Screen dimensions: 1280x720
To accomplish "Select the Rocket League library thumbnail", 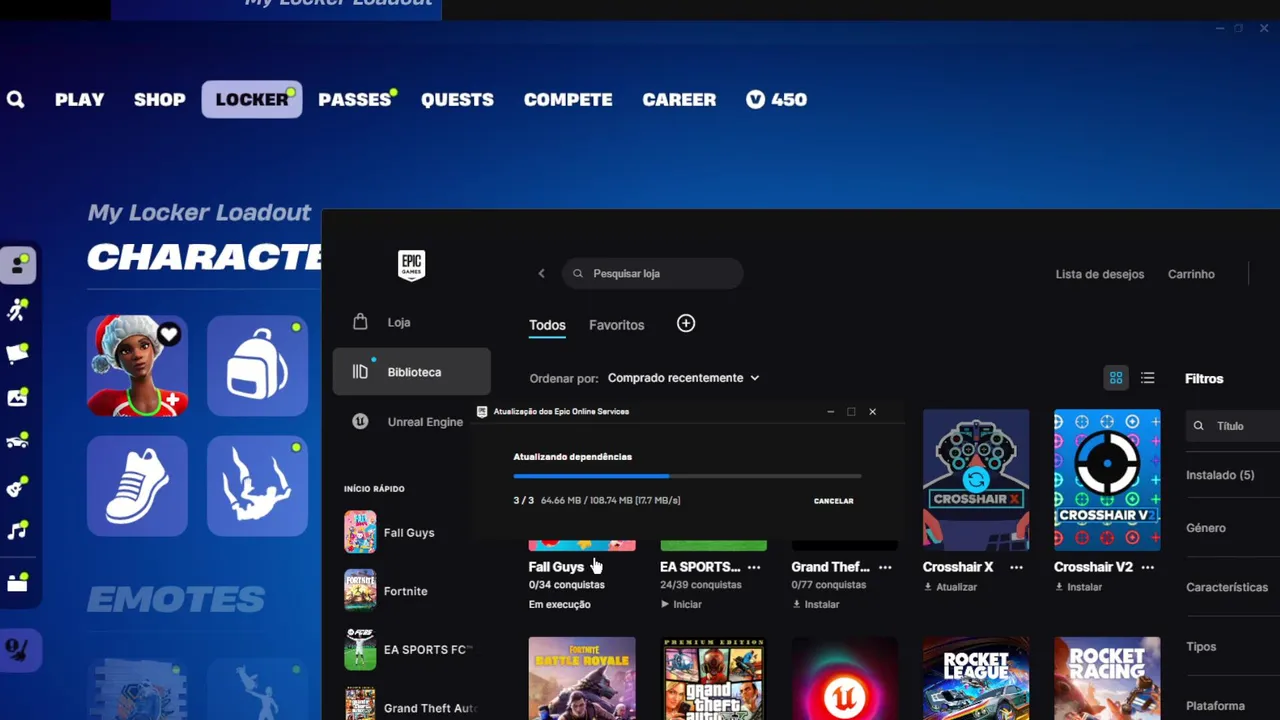I will point(976,679).
